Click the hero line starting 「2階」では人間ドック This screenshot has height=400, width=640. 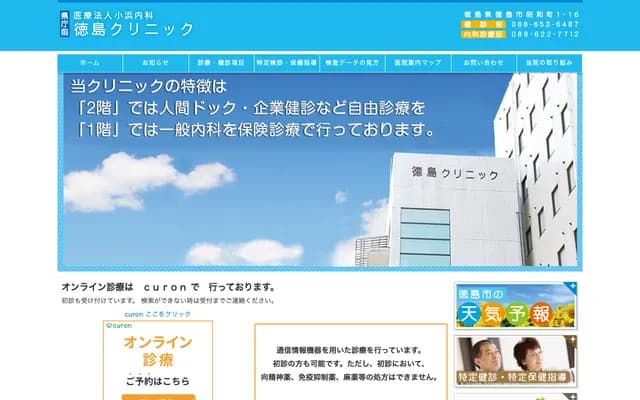tap(250, 108)
